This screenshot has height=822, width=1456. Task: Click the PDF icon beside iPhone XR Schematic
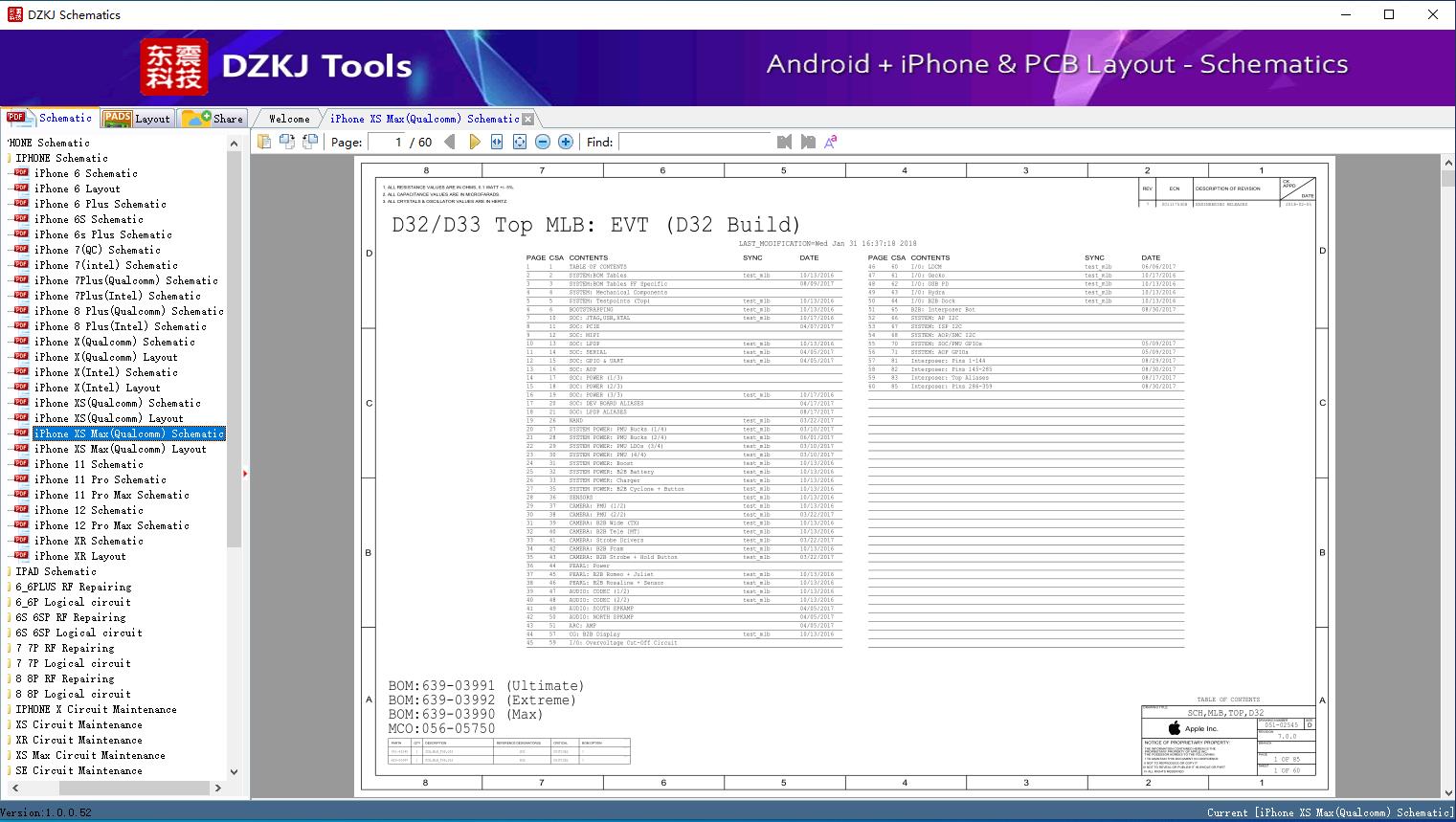click(21, 541)
